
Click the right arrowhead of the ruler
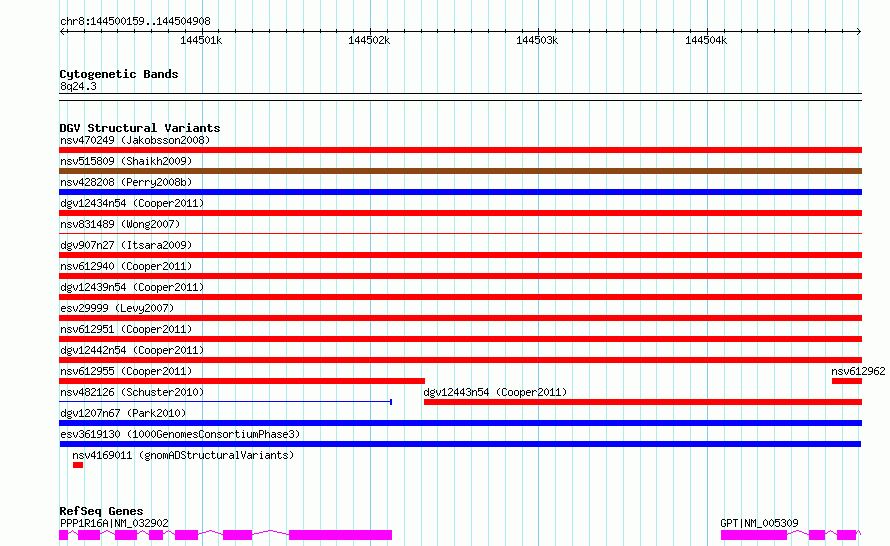(859, 31)
